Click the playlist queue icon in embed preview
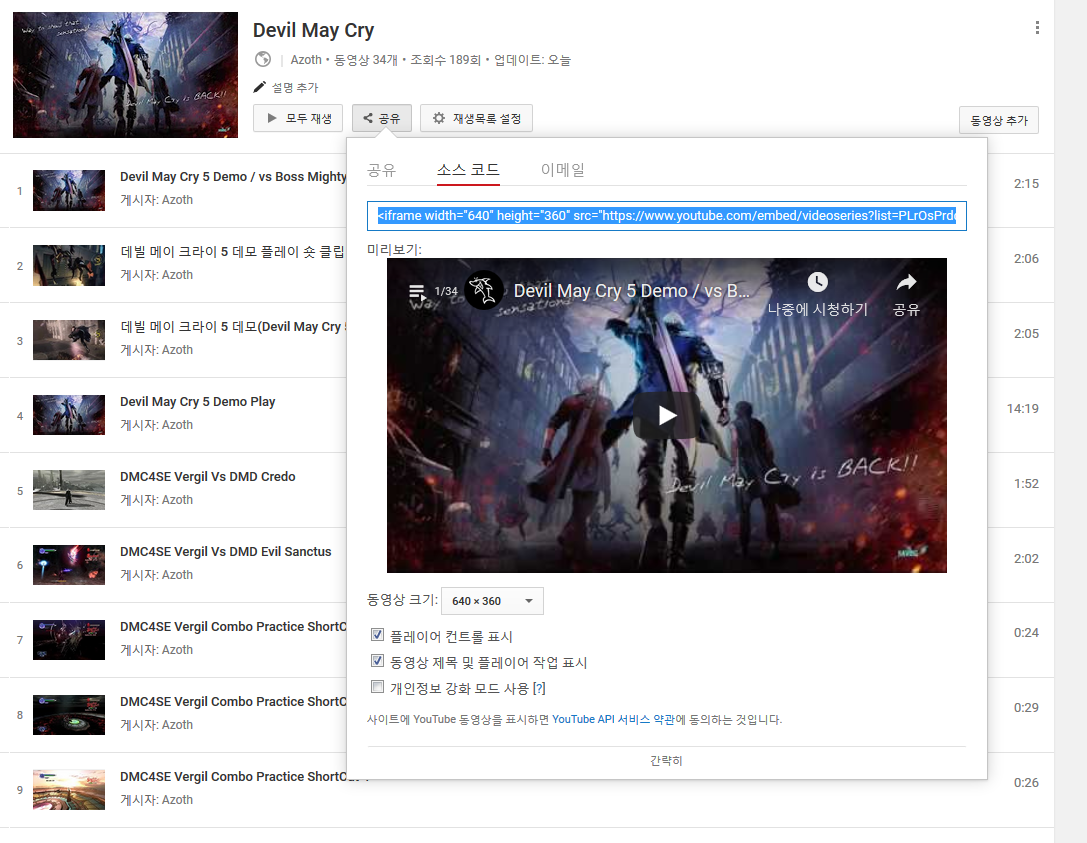Viewport: 1087px width, 843px height. (x=416, y=291)
